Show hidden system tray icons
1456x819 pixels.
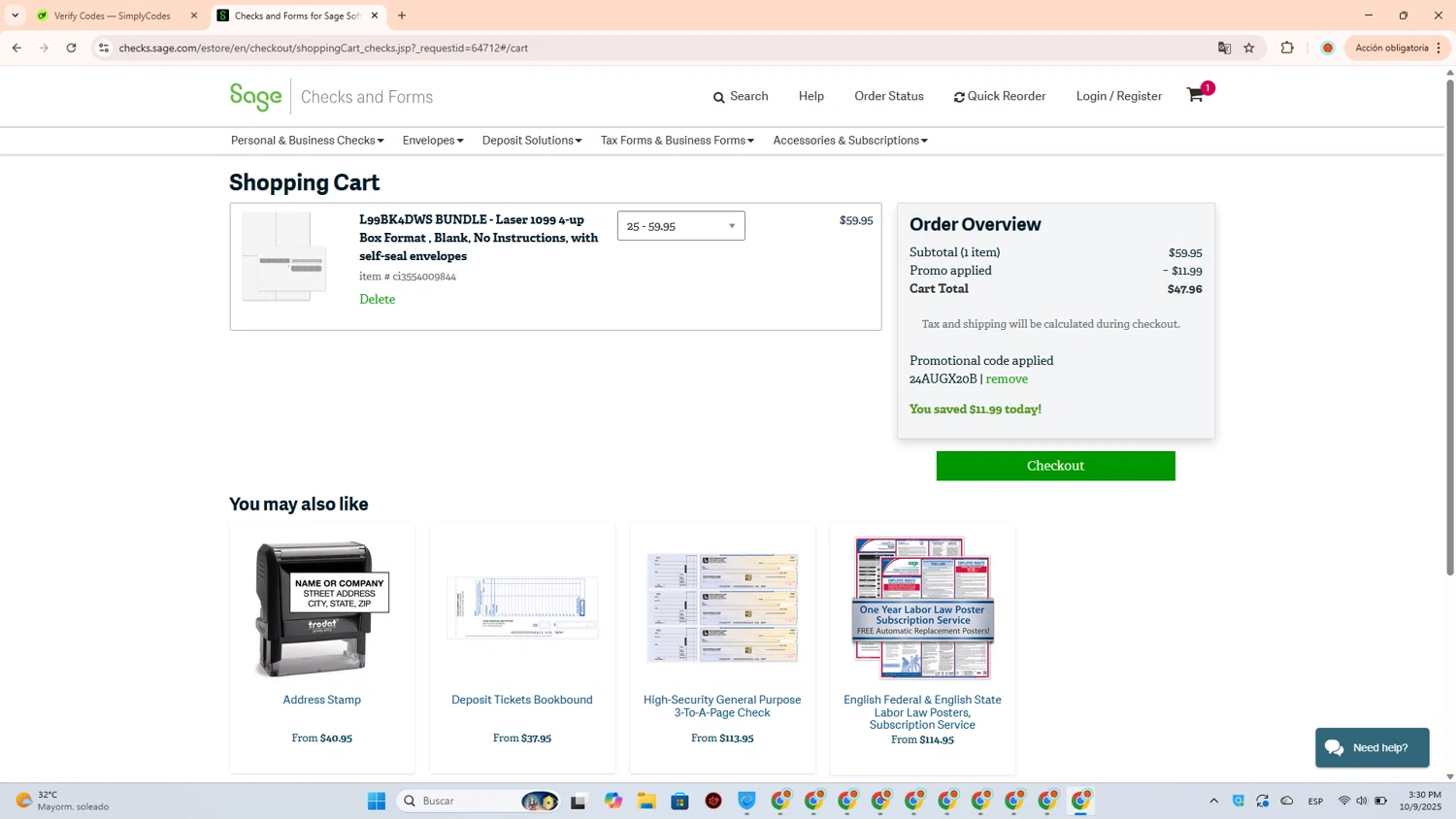point(1213,801)
